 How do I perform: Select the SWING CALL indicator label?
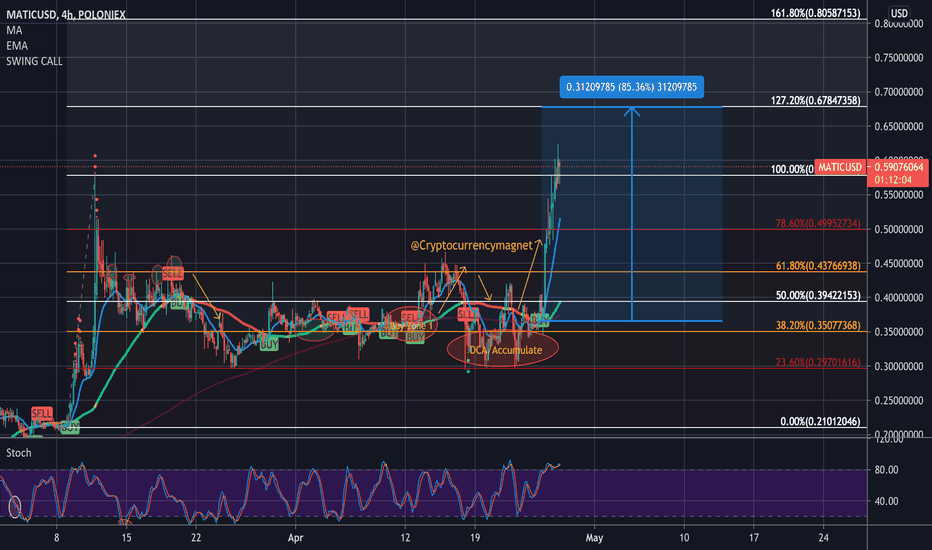(x=34, y=61)
